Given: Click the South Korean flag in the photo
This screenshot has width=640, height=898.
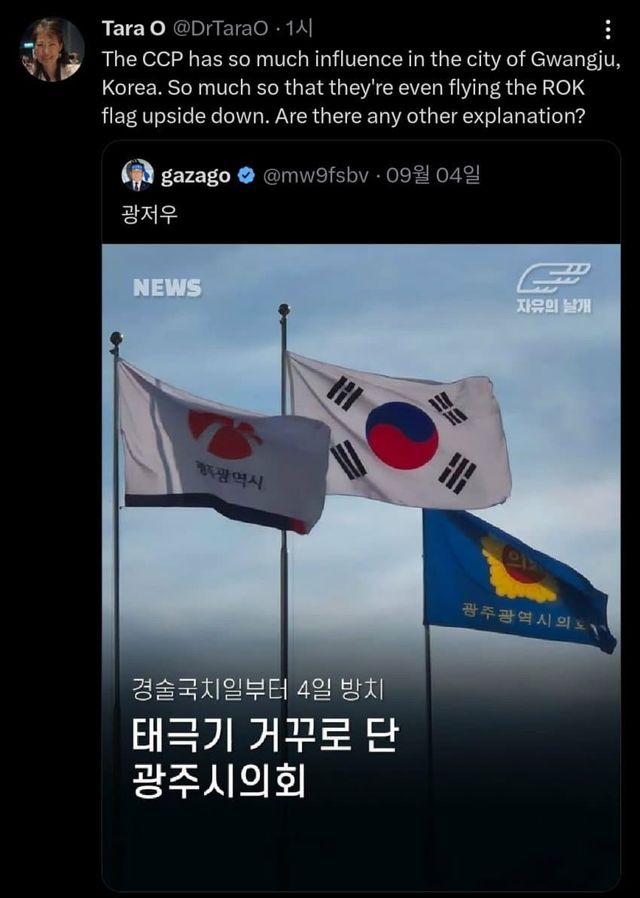Looking at the screenshot, I should pyautogui.click(x=398, y=431).
